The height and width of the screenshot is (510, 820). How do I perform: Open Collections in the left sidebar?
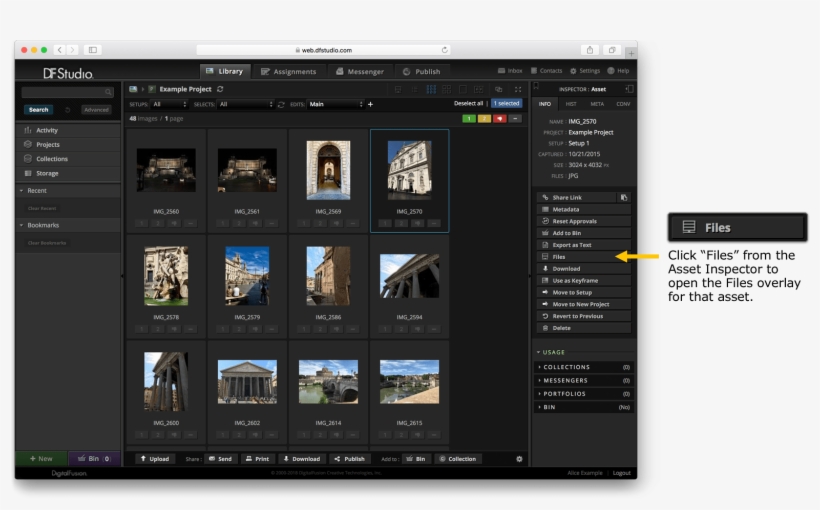(68, 158)
